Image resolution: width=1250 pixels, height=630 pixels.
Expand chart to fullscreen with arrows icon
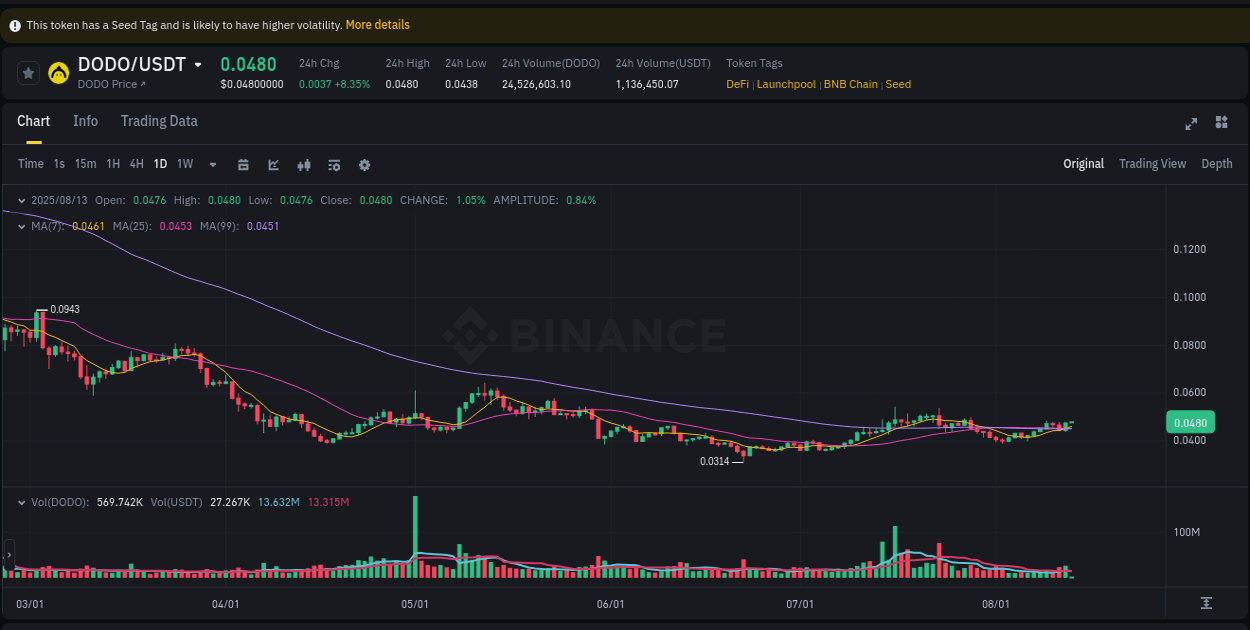[1191, 123]
